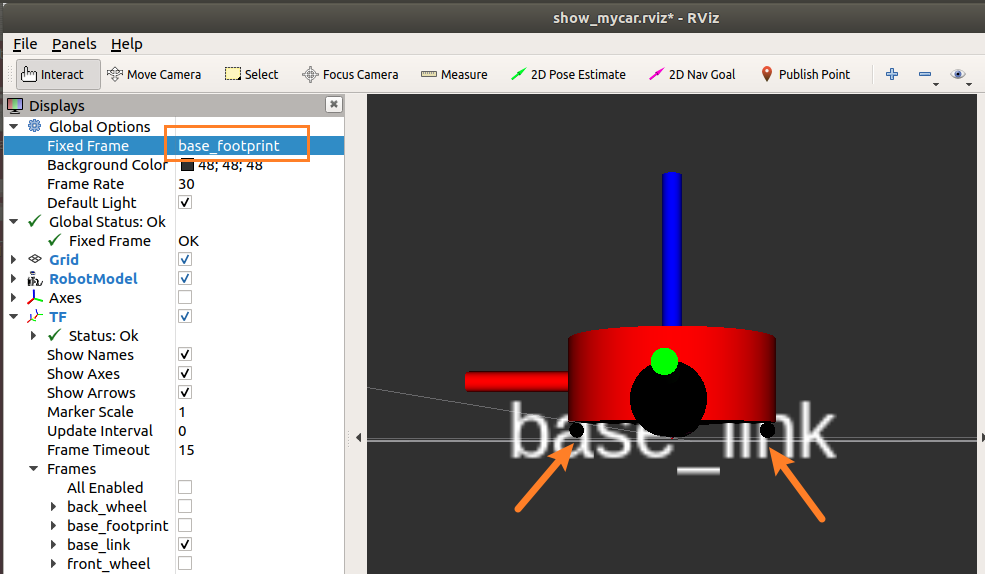The image size is (985, 574).
Task: Expand the TF Status Ok row
Action: point(33,335)
